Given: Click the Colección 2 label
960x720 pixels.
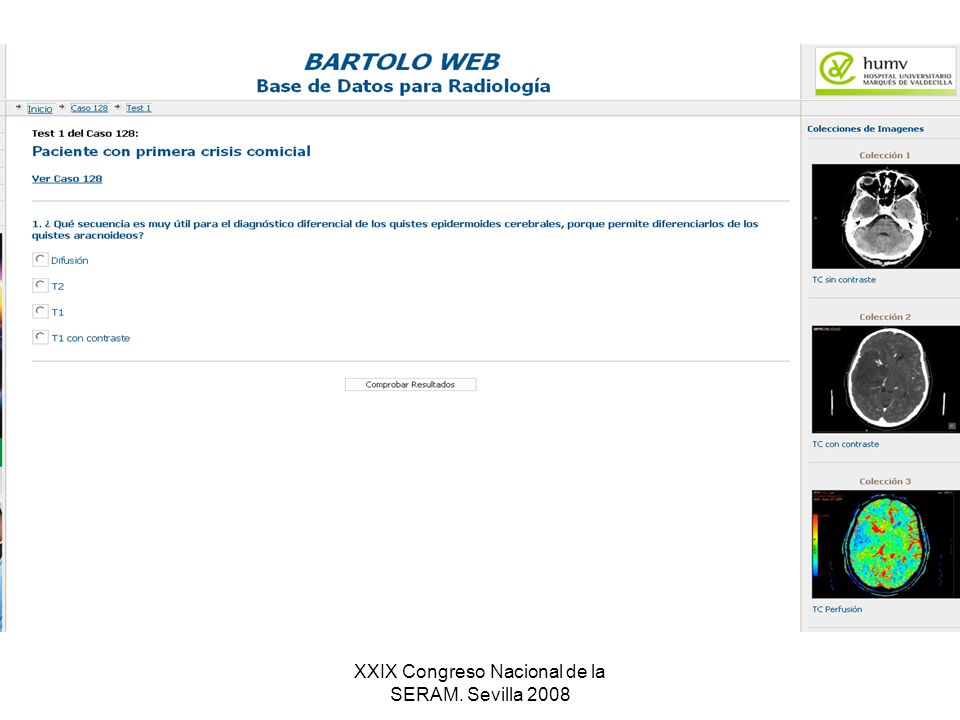Looking at the screenshot, I should 885,317.
